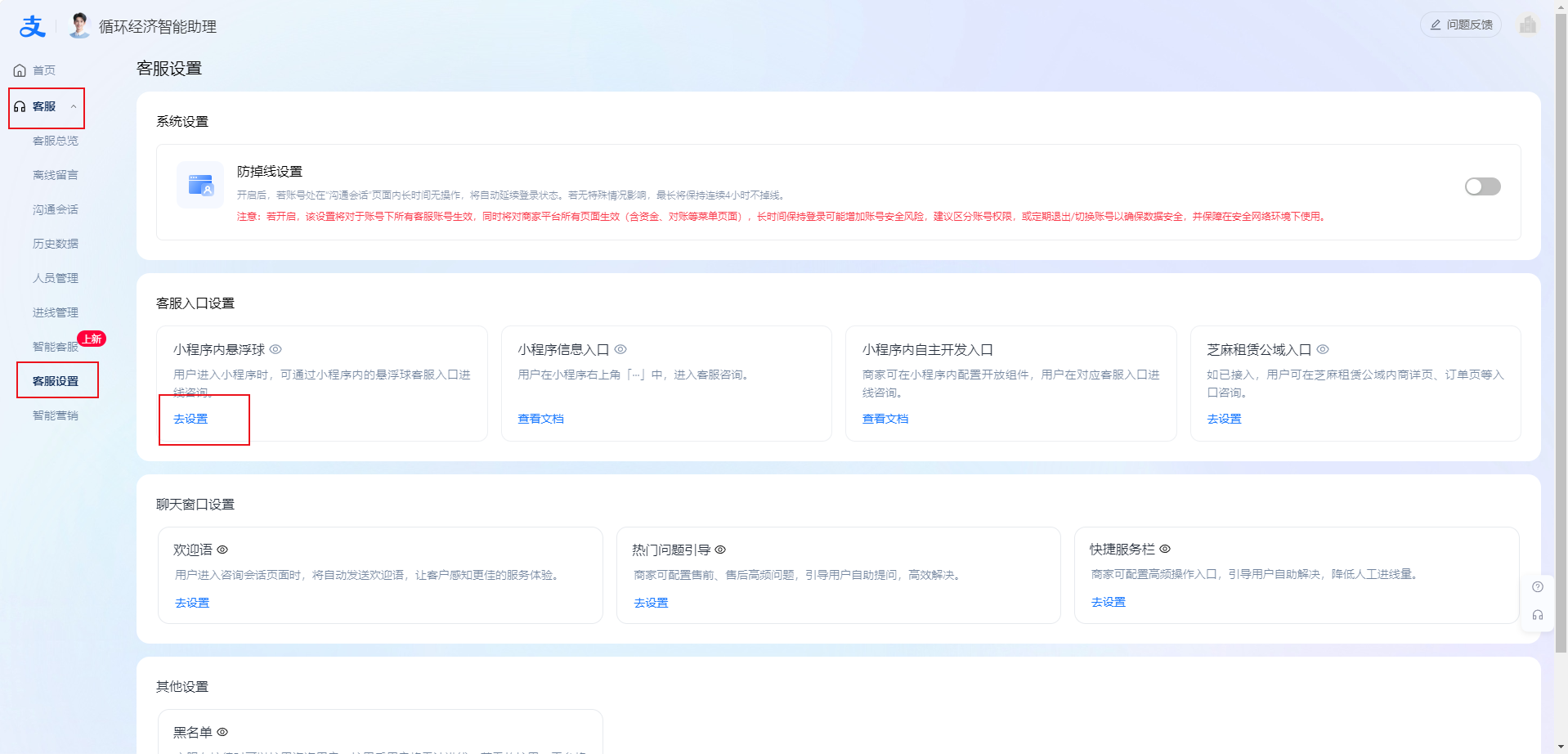Click 查看文档 under 小程序内自主开发入口
The image size is (1568, 754).
pos(885,419)
